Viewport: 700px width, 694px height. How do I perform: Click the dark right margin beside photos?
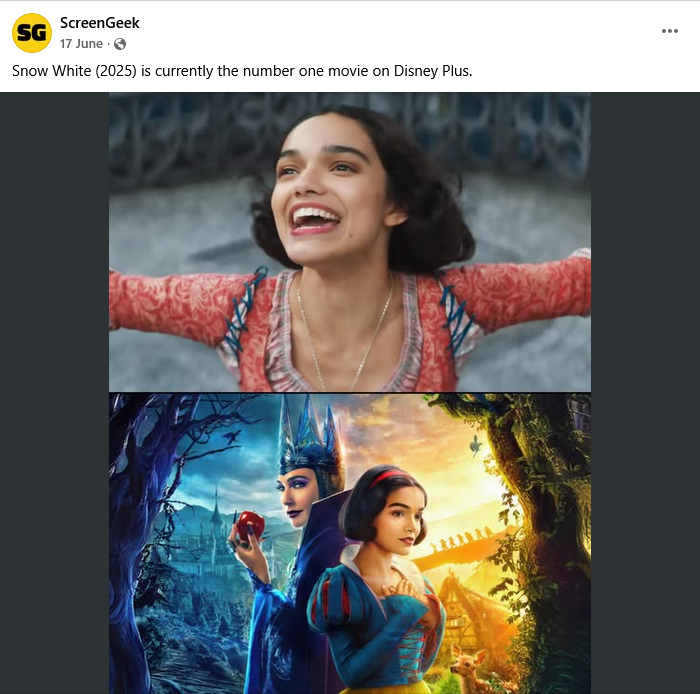(646, 393)
